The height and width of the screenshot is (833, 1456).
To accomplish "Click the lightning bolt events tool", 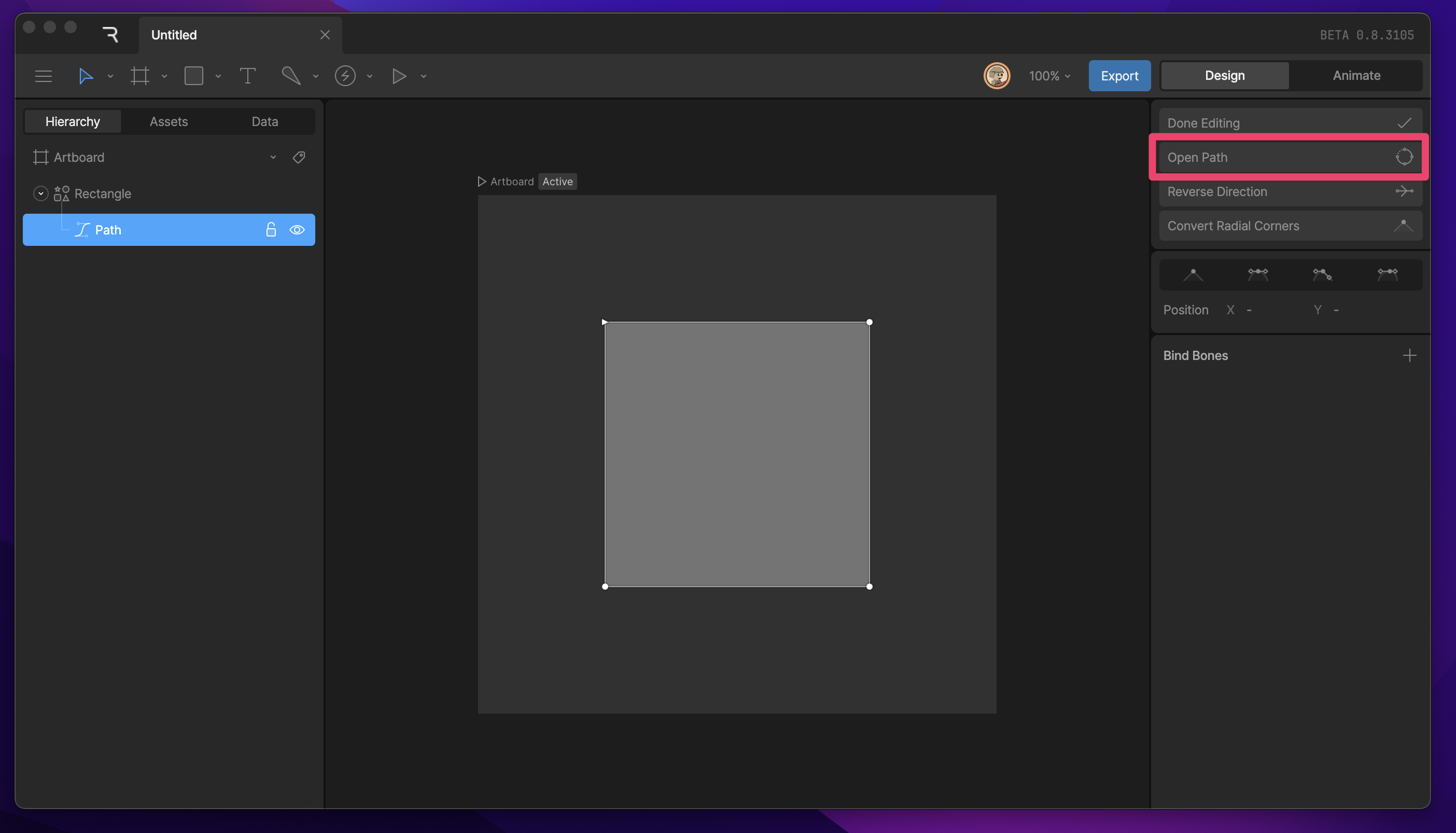I will point(345,76).
